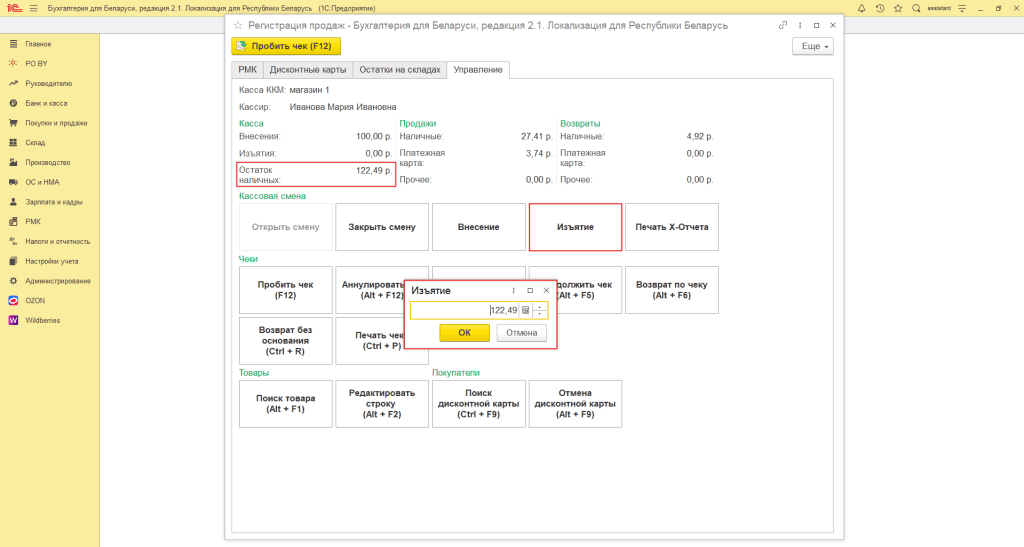Open Производство section in sidebar

(x=50, y=163)
